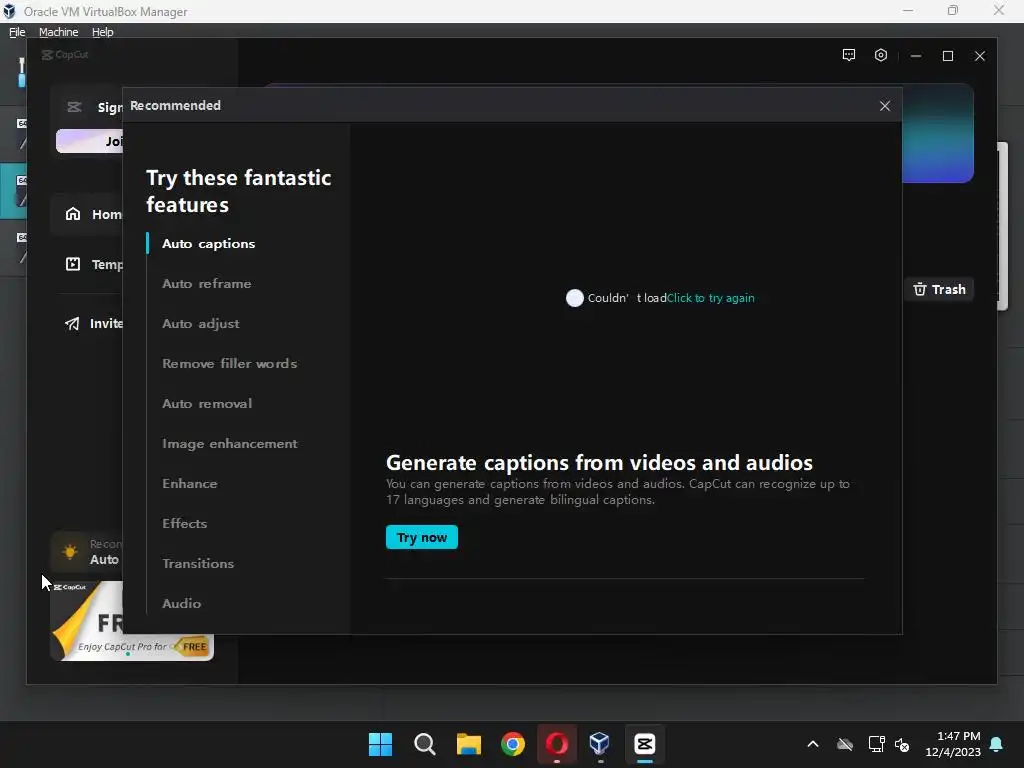Click the CapCut sign-in logo icon
Viewport: 1024px width, 768px height.
tap(74, 107)
